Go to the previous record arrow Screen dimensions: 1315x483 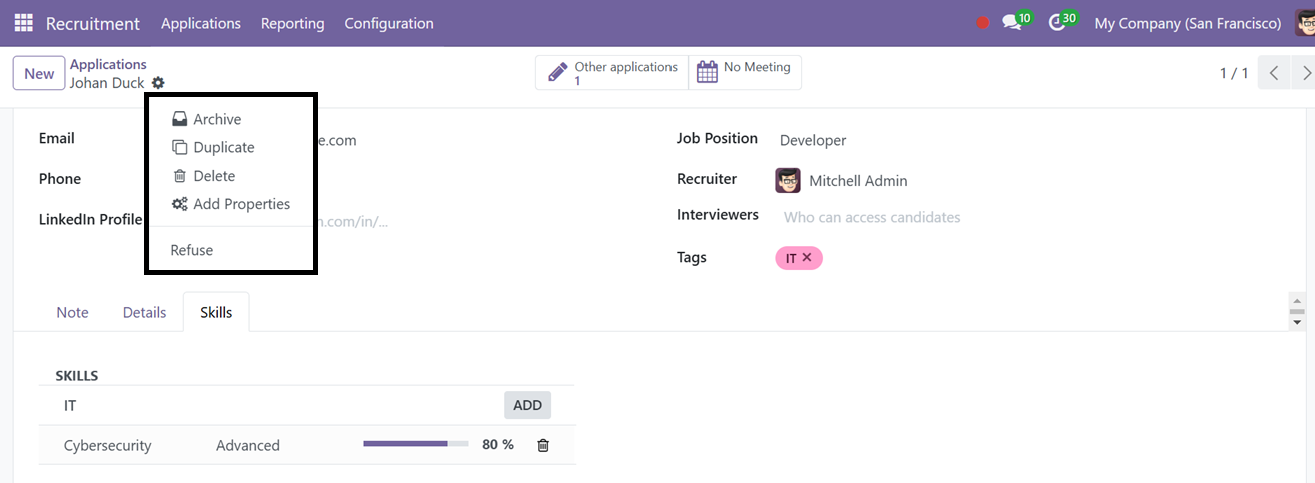point(1274,73)
